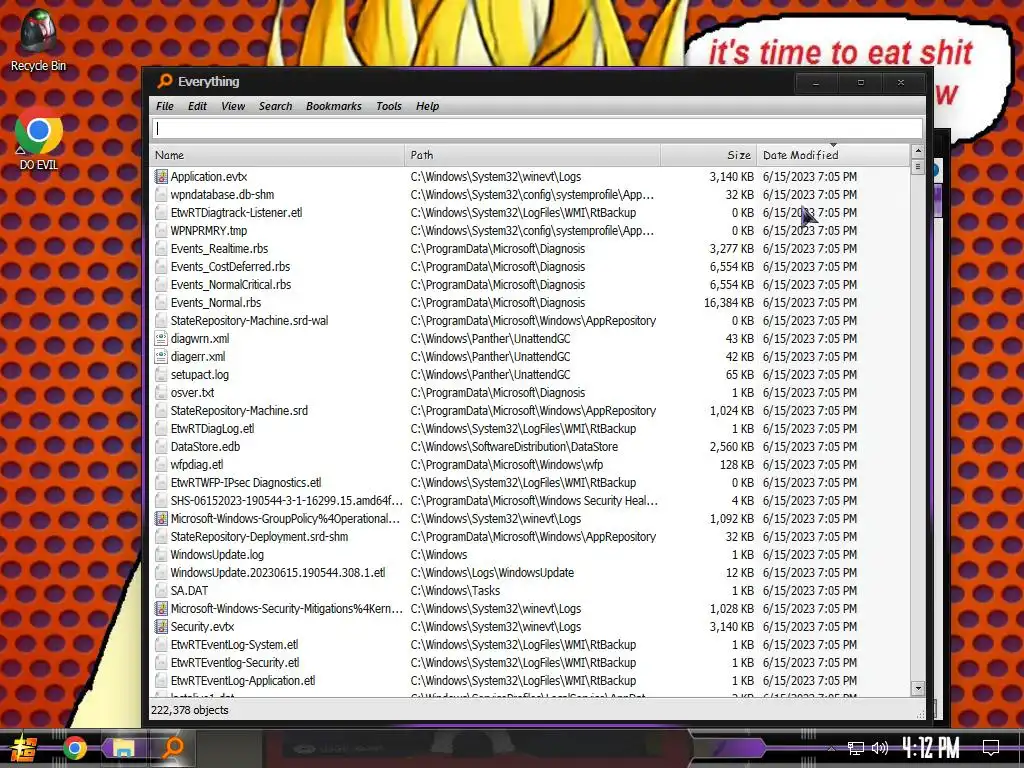Select EtwRTDiagLog.etl file name

click(212, 428)
